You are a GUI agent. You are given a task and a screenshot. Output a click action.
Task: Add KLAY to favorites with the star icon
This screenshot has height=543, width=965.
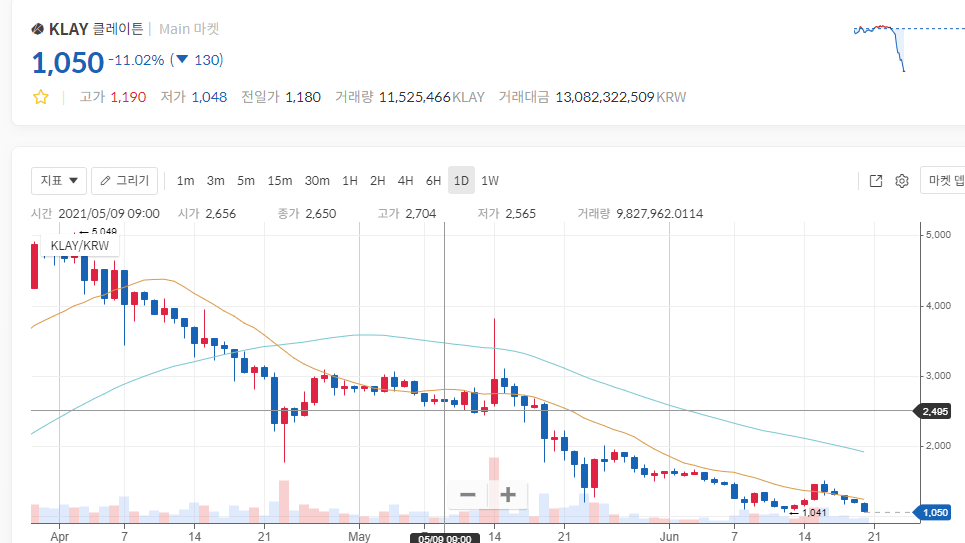[41, 97]
